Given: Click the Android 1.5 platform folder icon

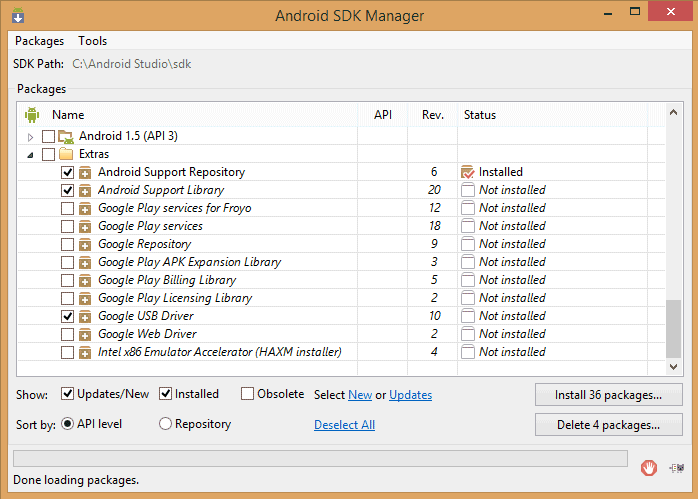Looking at the screenshot, I should tap(66, 137).
